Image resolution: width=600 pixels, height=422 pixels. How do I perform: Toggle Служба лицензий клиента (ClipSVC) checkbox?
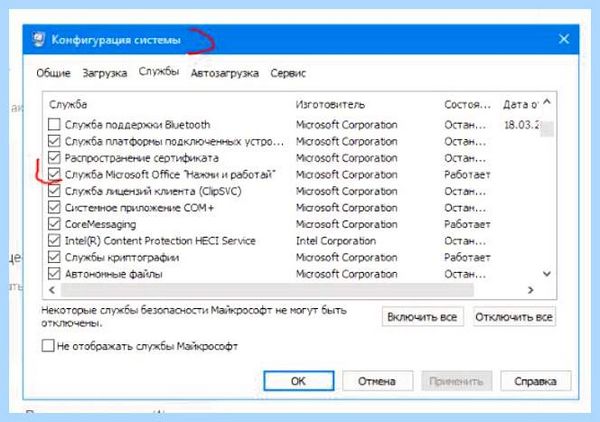(x=54, y=191)
